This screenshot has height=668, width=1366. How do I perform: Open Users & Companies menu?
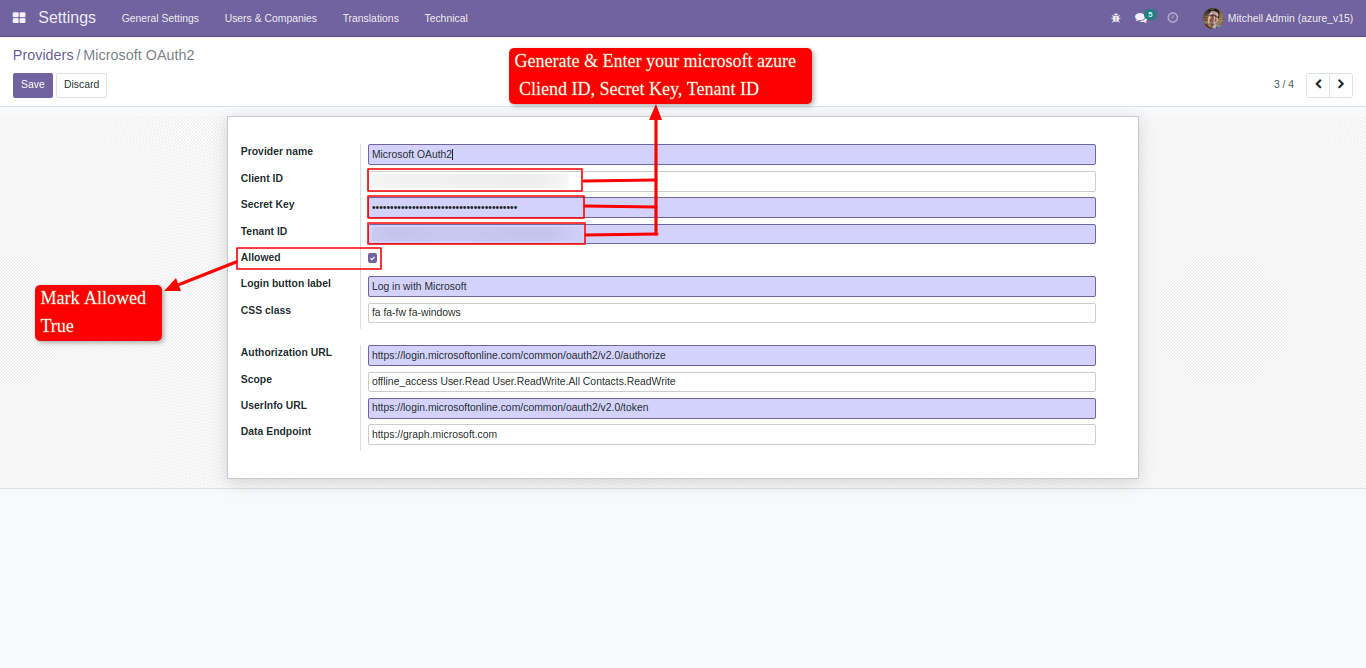coord(271,18)
